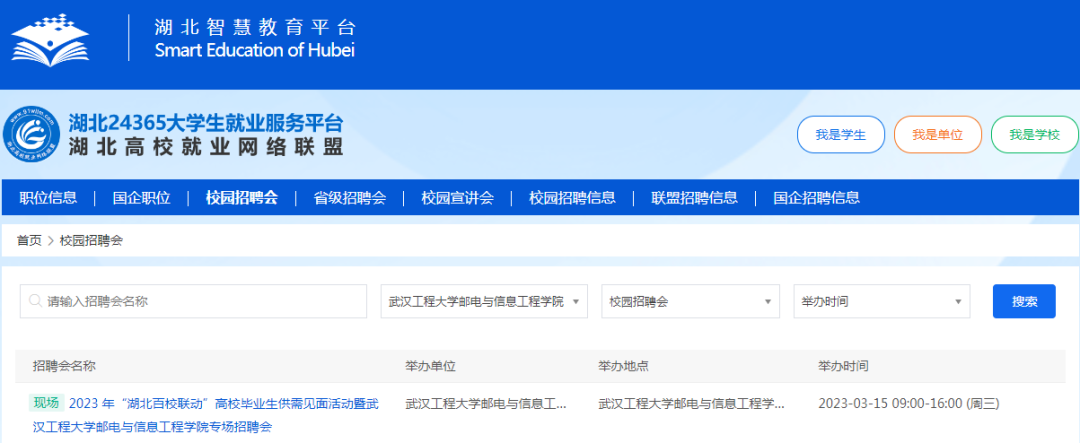Click the search magnifier icon in the input
The height and width of the screenshot is (443, 1080).
tap(35, 301)
